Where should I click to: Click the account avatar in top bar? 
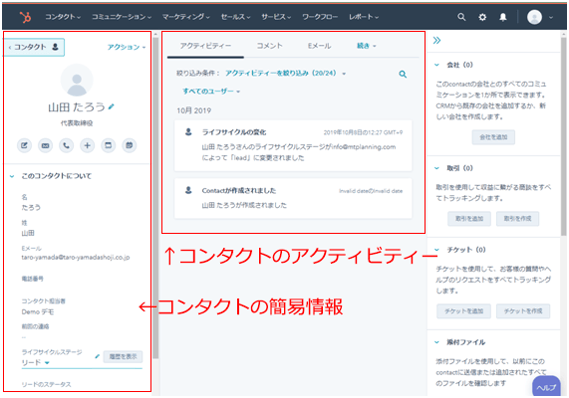[535, 17]
